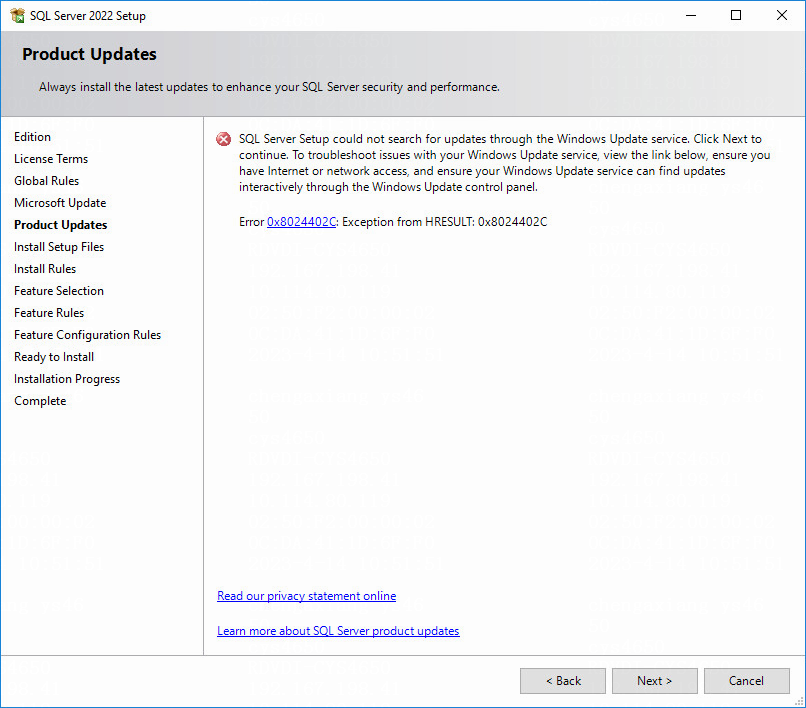Select the Installation Progress step

point(67,379)
